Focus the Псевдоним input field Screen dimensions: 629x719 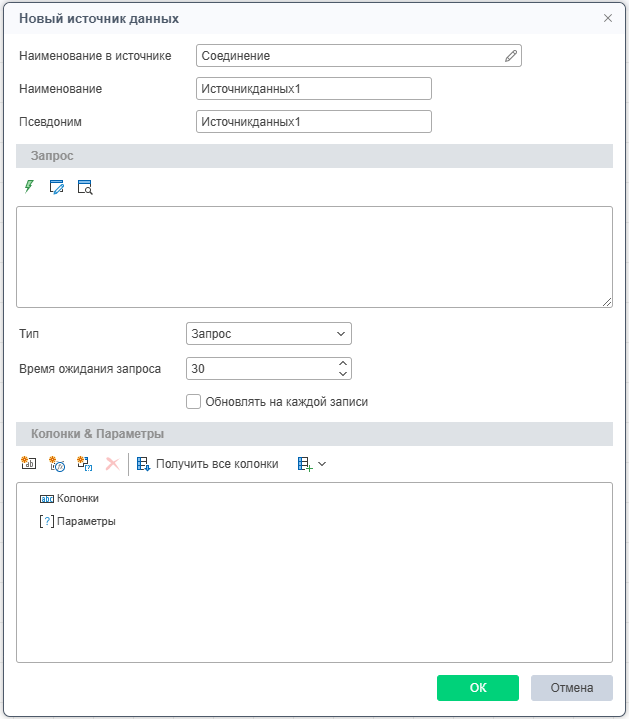(x=314, y=122)
